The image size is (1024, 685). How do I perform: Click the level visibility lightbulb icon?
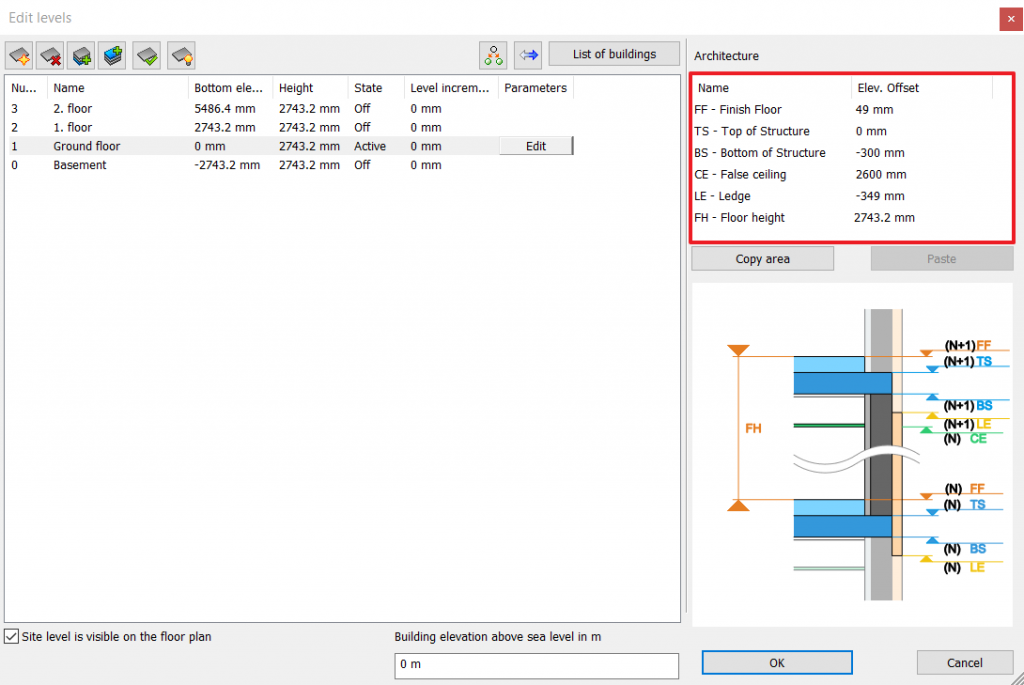181,55
